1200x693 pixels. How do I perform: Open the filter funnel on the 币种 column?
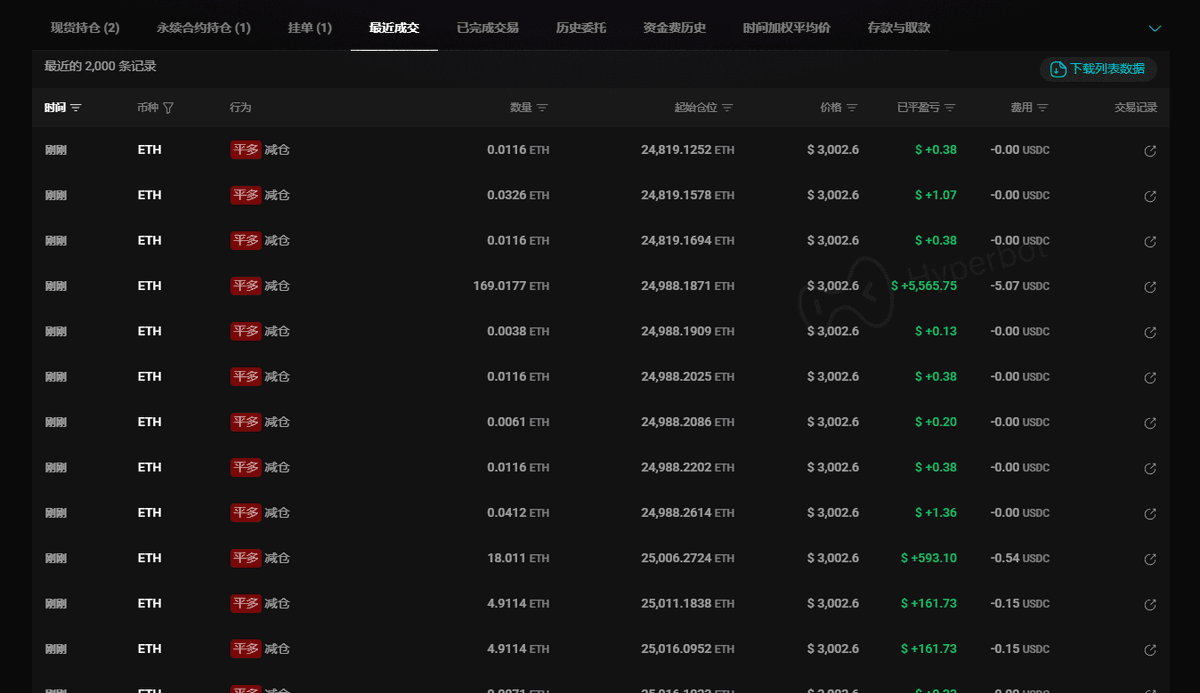pyautogui.click(x=168, y=107)
